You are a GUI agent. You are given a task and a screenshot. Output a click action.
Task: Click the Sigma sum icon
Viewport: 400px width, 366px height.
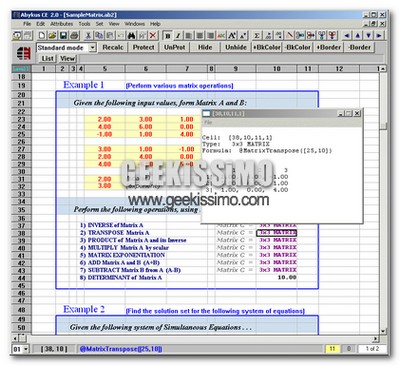tap(257, 35)
